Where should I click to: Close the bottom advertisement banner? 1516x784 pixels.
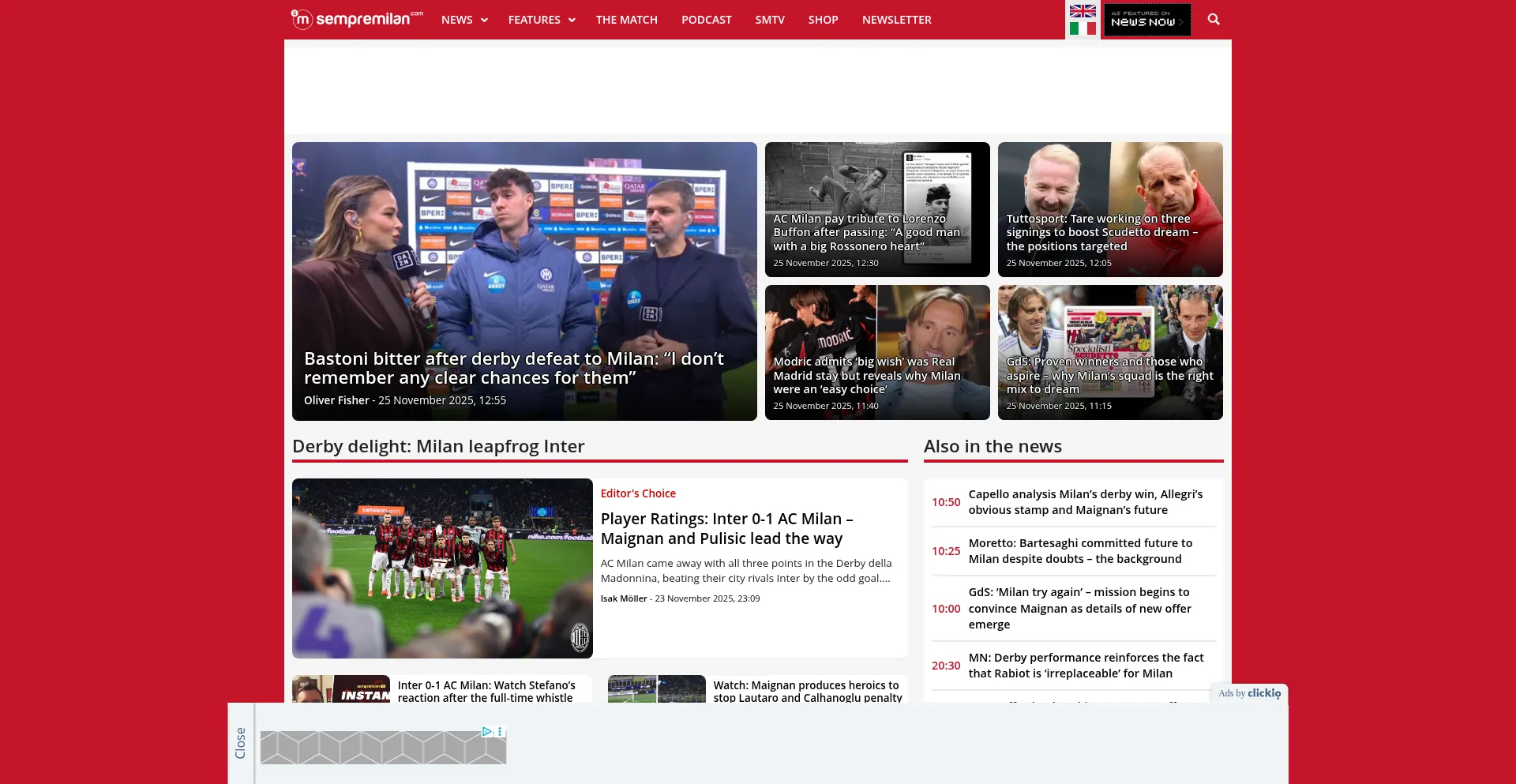pyautogui.click(x=241, y=743)
